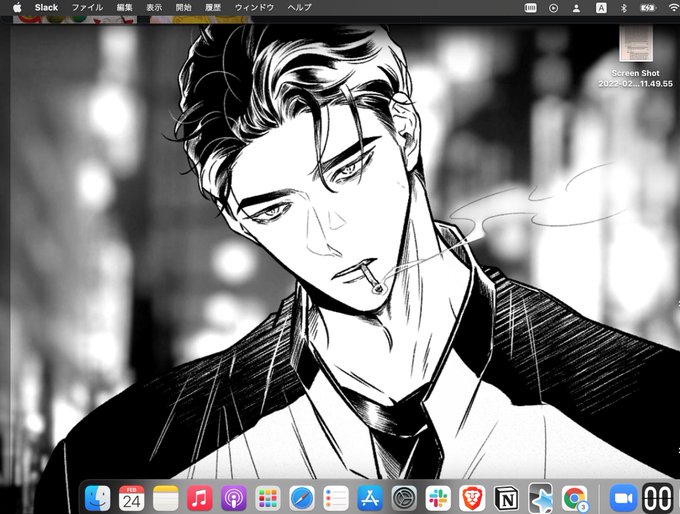Click the Now Playing menu bar icon
The height and width of the screenshot is (514, 680).
click(x=553, y=8)
